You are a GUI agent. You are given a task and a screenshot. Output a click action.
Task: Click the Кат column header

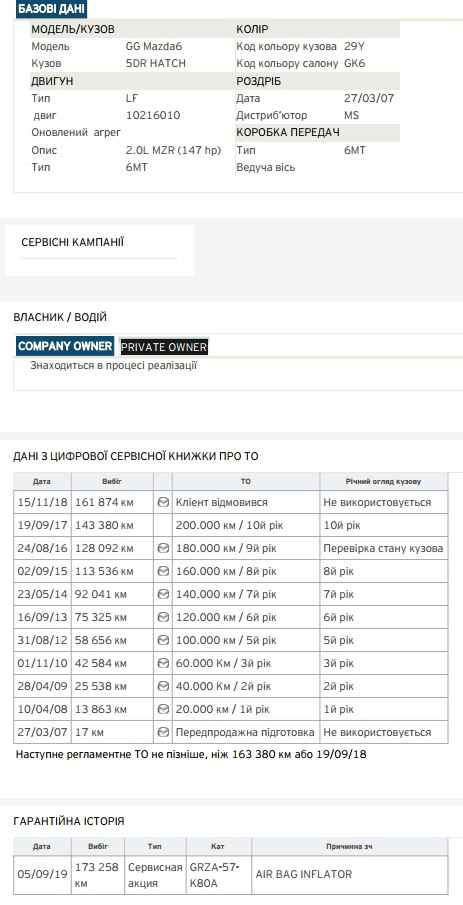tap(218, 847)
